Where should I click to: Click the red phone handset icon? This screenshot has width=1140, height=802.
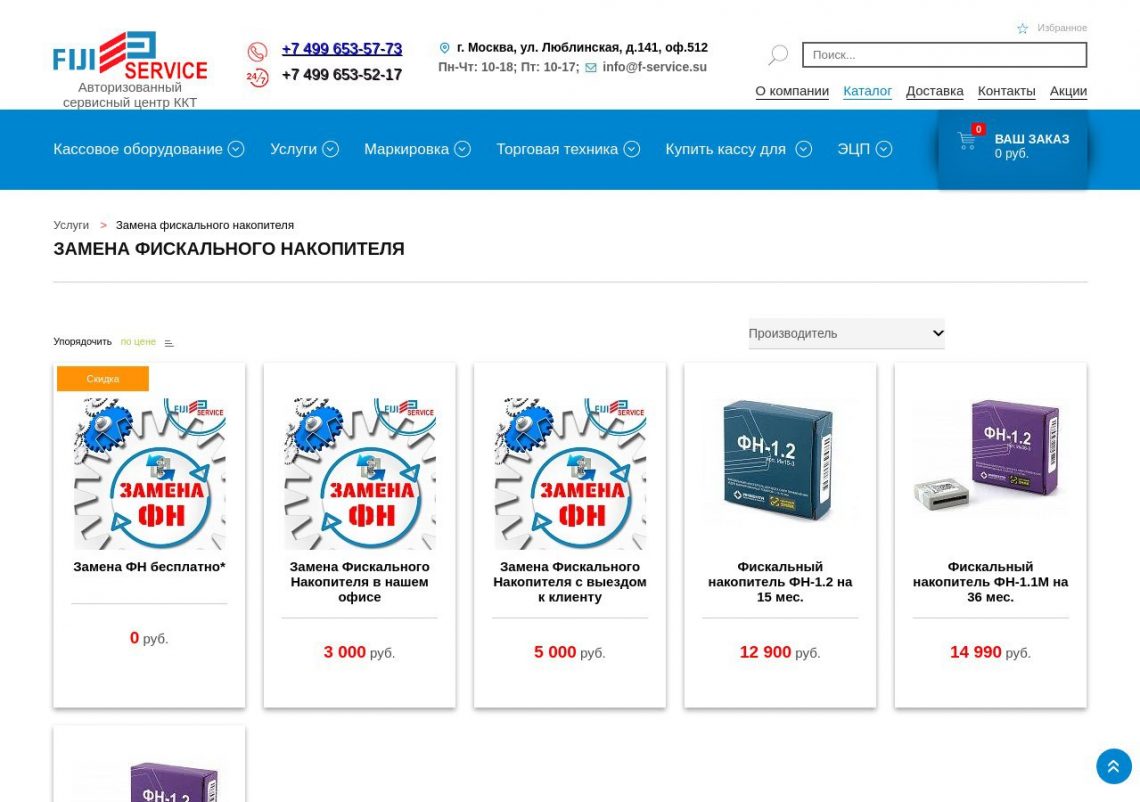pyautogui.click(x=257, y=52)
